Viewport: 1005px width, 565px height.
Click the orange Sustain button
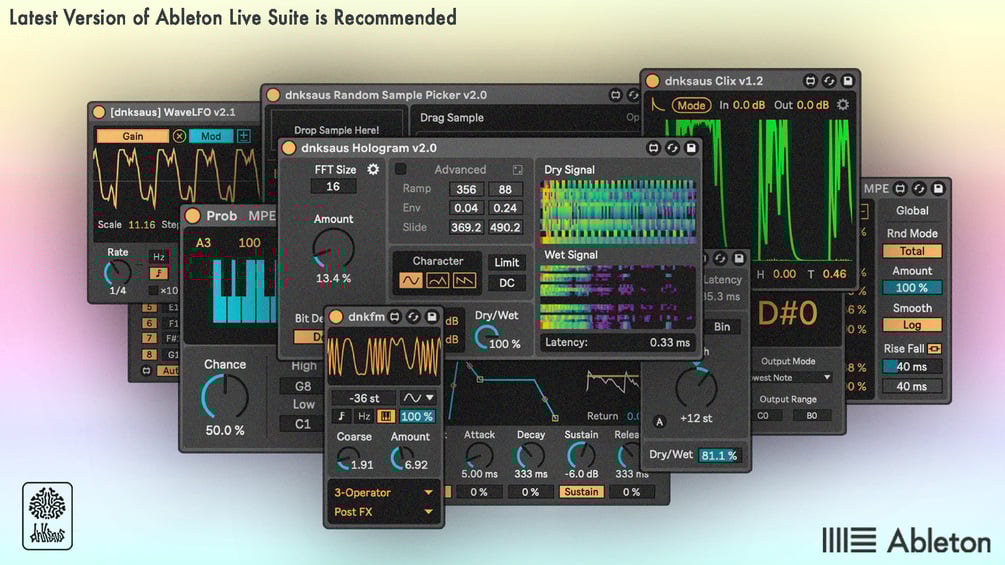pyautogui.click(x=581, y=492)
